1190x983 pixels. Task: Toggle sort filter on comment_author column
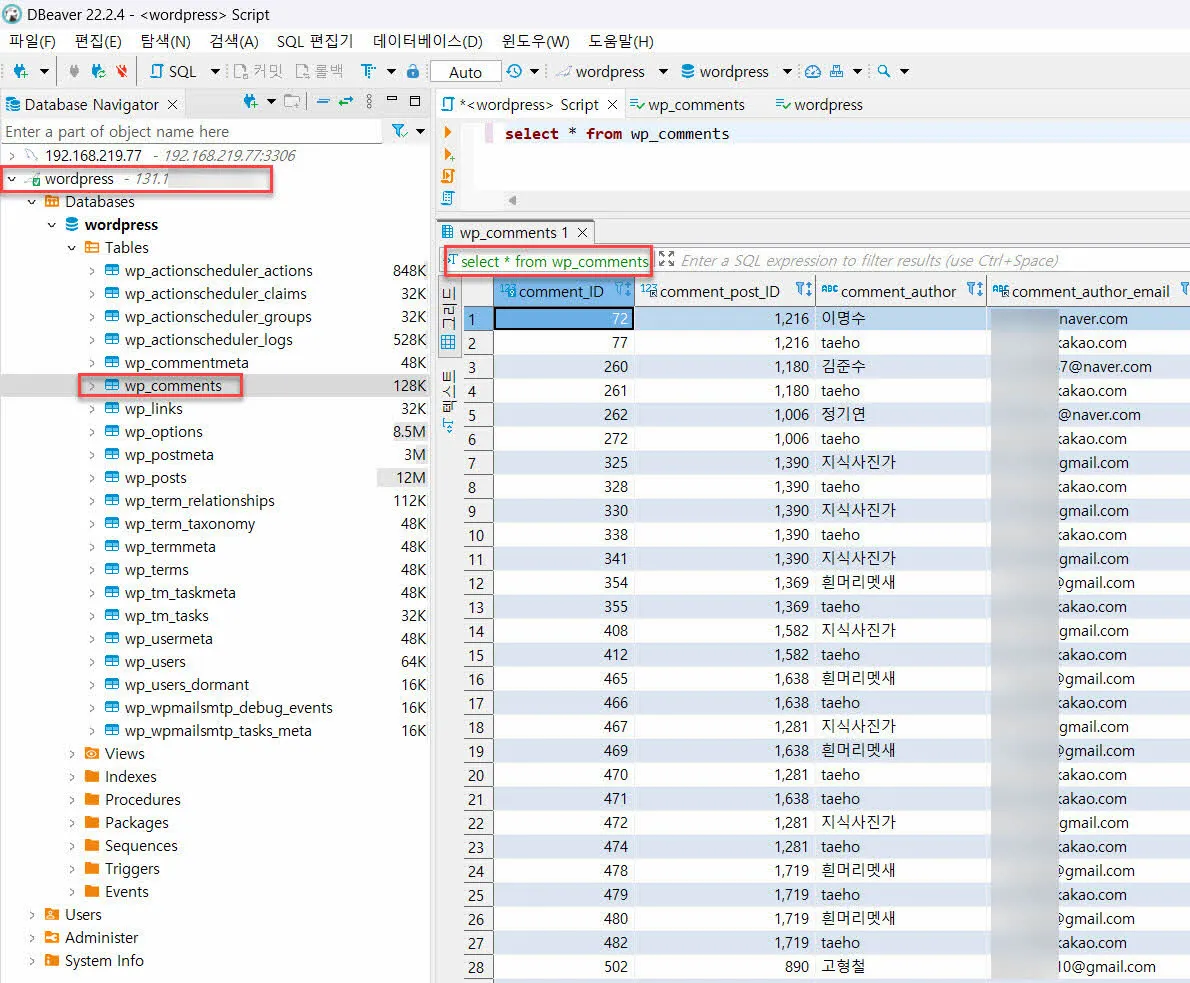pos(975,291)
